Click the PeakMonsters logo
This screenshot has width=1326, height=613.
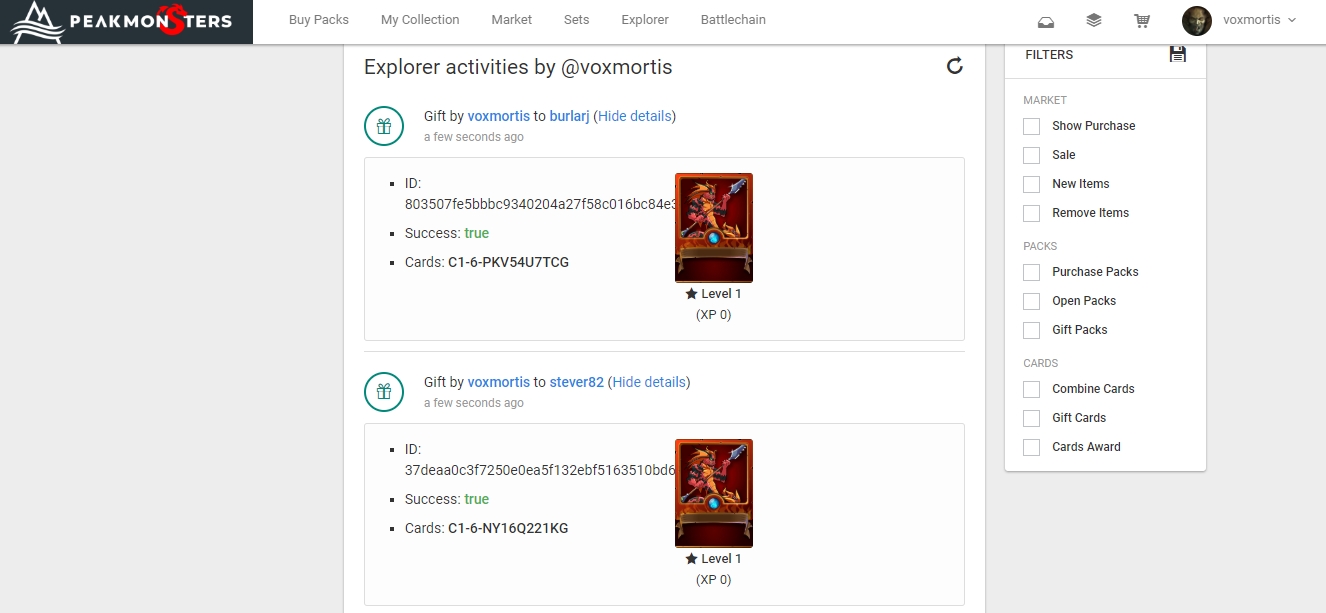126,21
